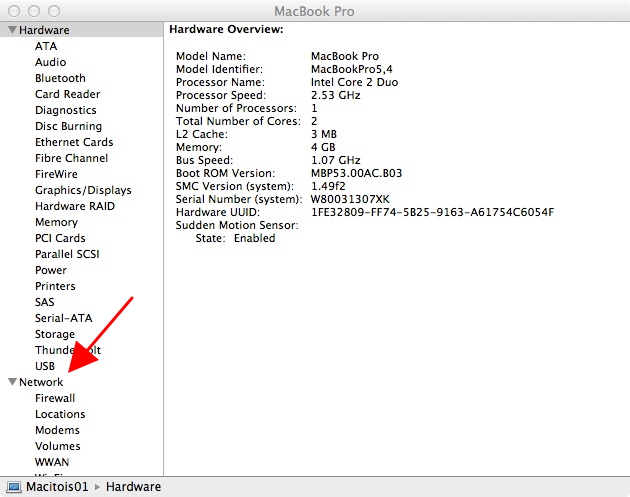The image size is (630, 497).
Task: Click the Hardware Overview heading
Action: click(x=226, y=29)
